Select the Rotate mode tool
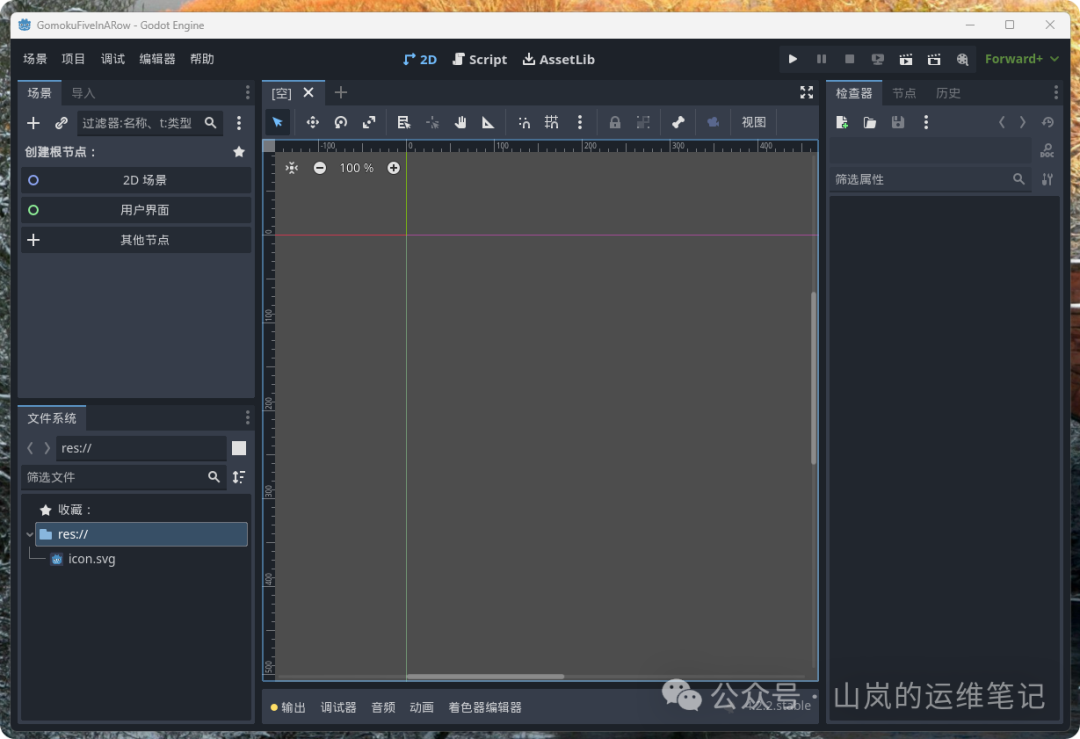This screenshot has width=1080, height=739. tap(341, 122)
